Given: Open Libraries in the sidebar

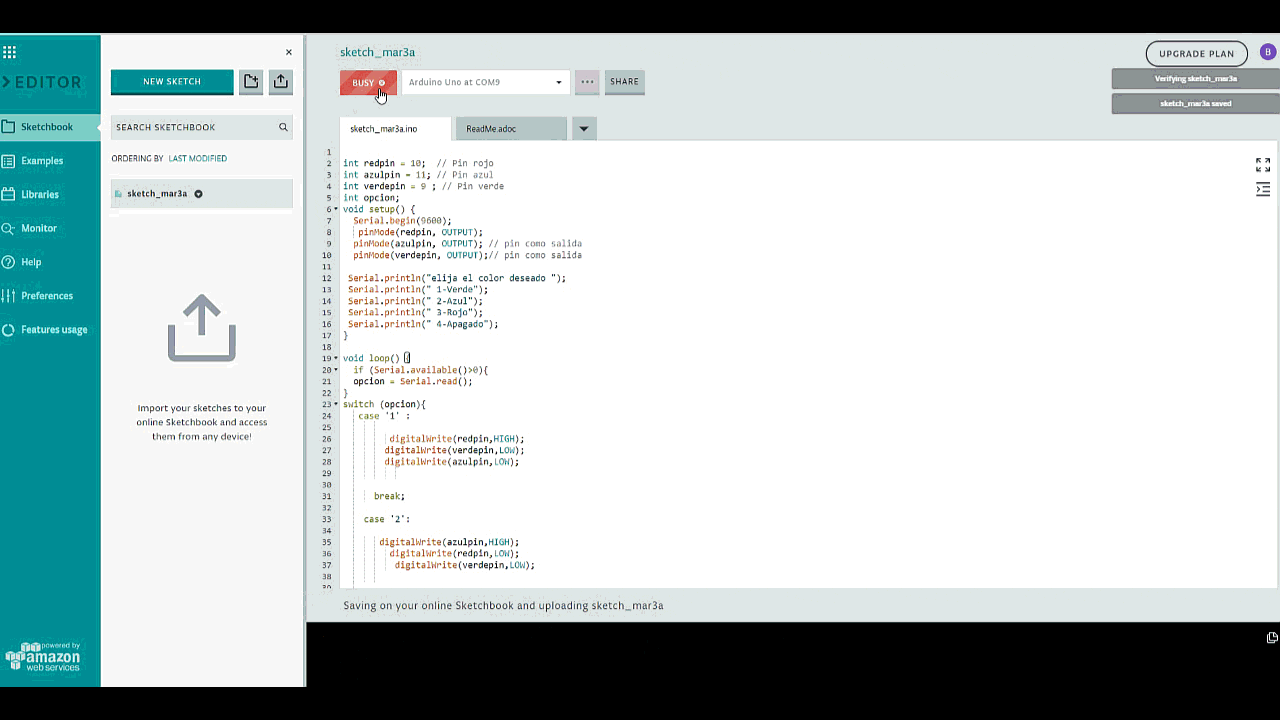Looking at the screenshot, I should tap(40, 194).
